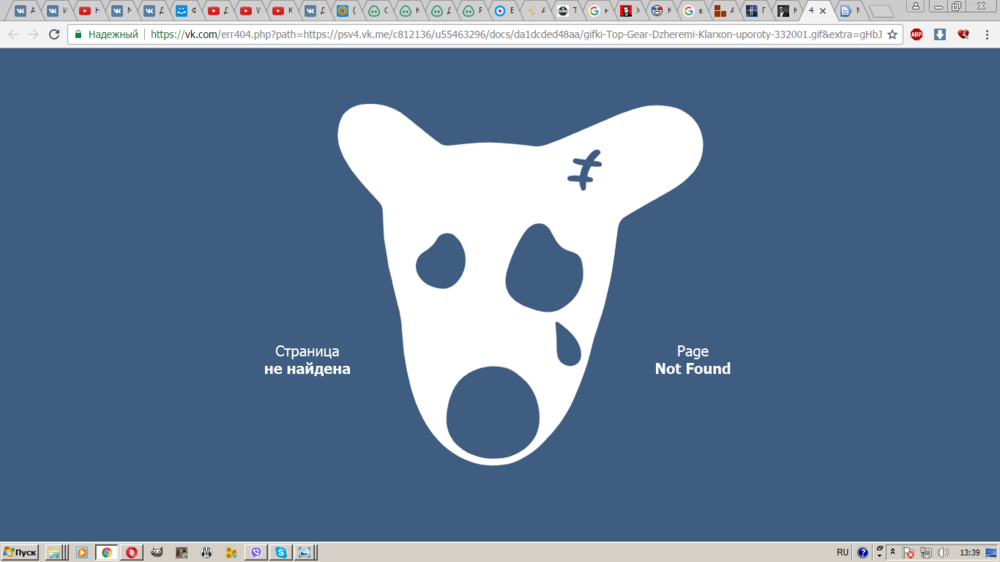Click the blue download extension icon

(x=940, y=34)
